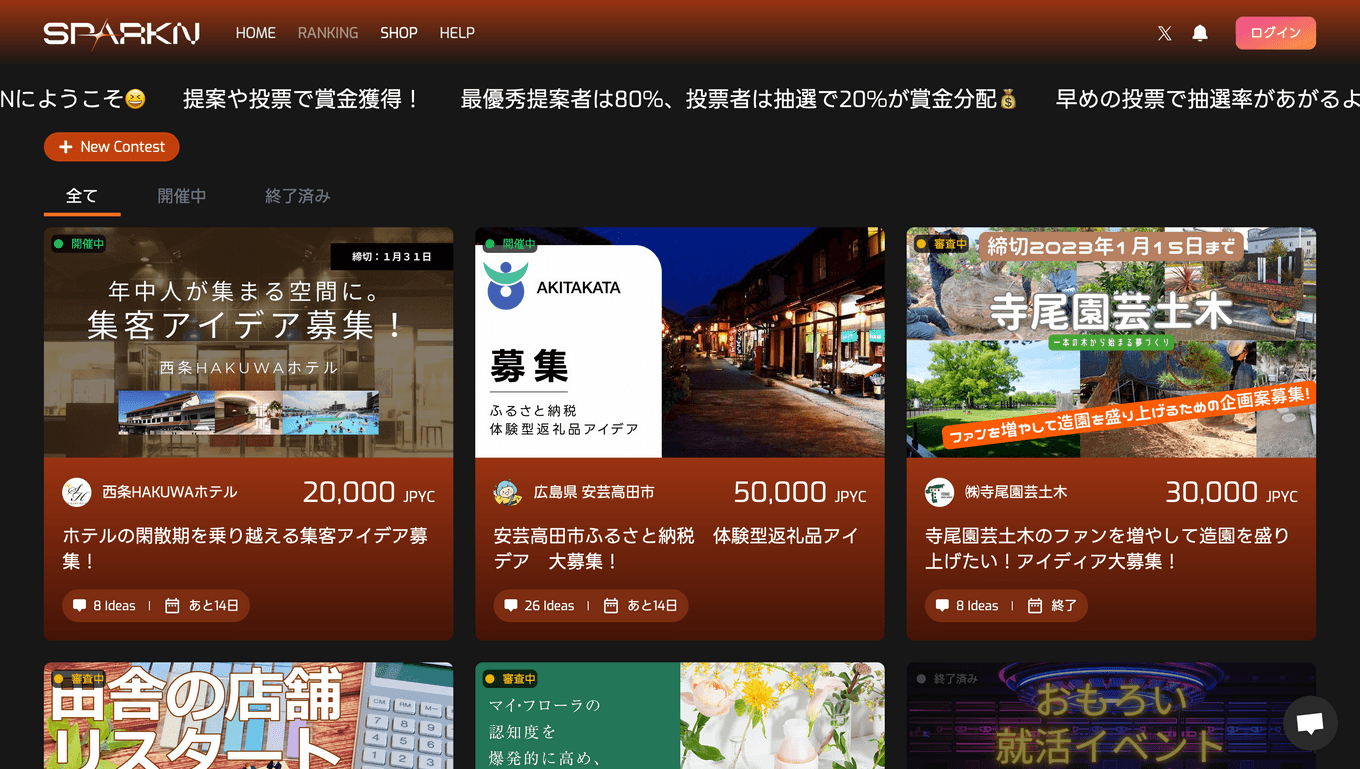
Task: Open the notification bell
Action: pos(1200,33)
